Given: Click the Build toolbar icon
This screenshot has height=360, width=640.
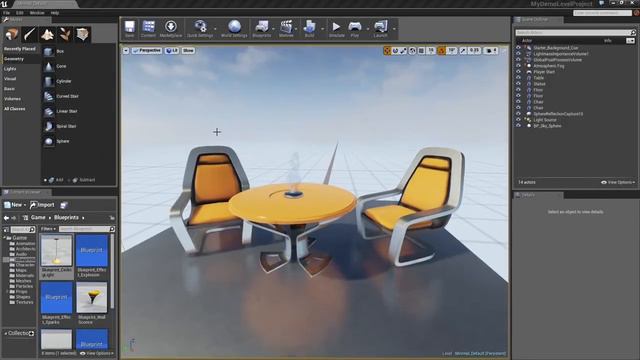Looking at the screenshot, I should [309, 29].
